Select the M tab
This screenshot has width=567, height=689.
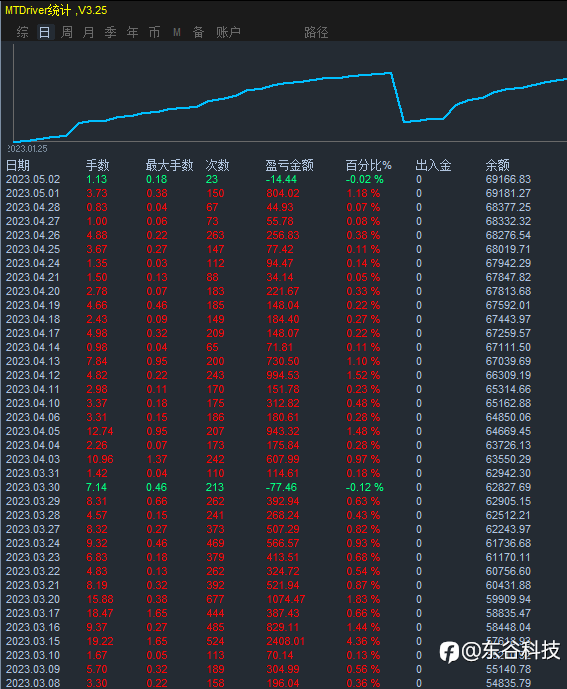coord(177,32)
